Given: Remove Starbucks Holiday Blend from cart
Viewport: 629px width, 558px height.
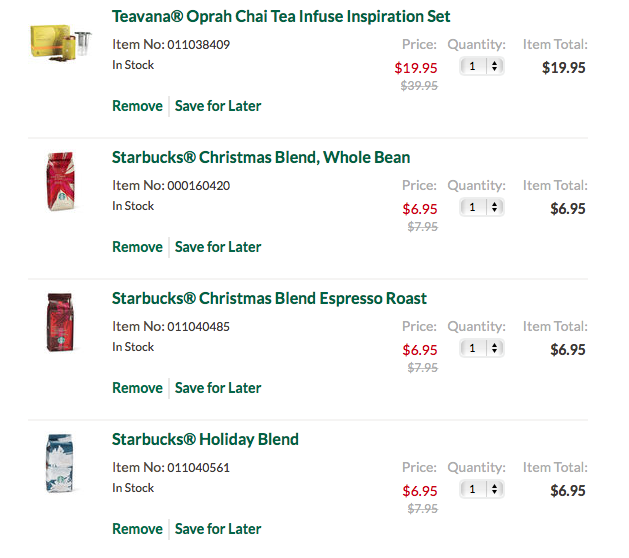Looking at the screenshot, I should coord(137,529).
